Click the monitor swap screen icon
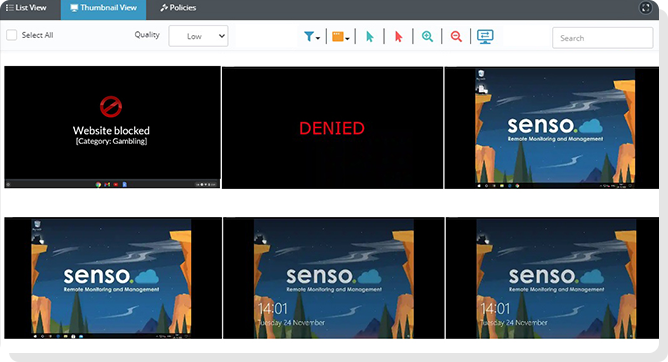This screenshot has width=668, height=362. 485,37
